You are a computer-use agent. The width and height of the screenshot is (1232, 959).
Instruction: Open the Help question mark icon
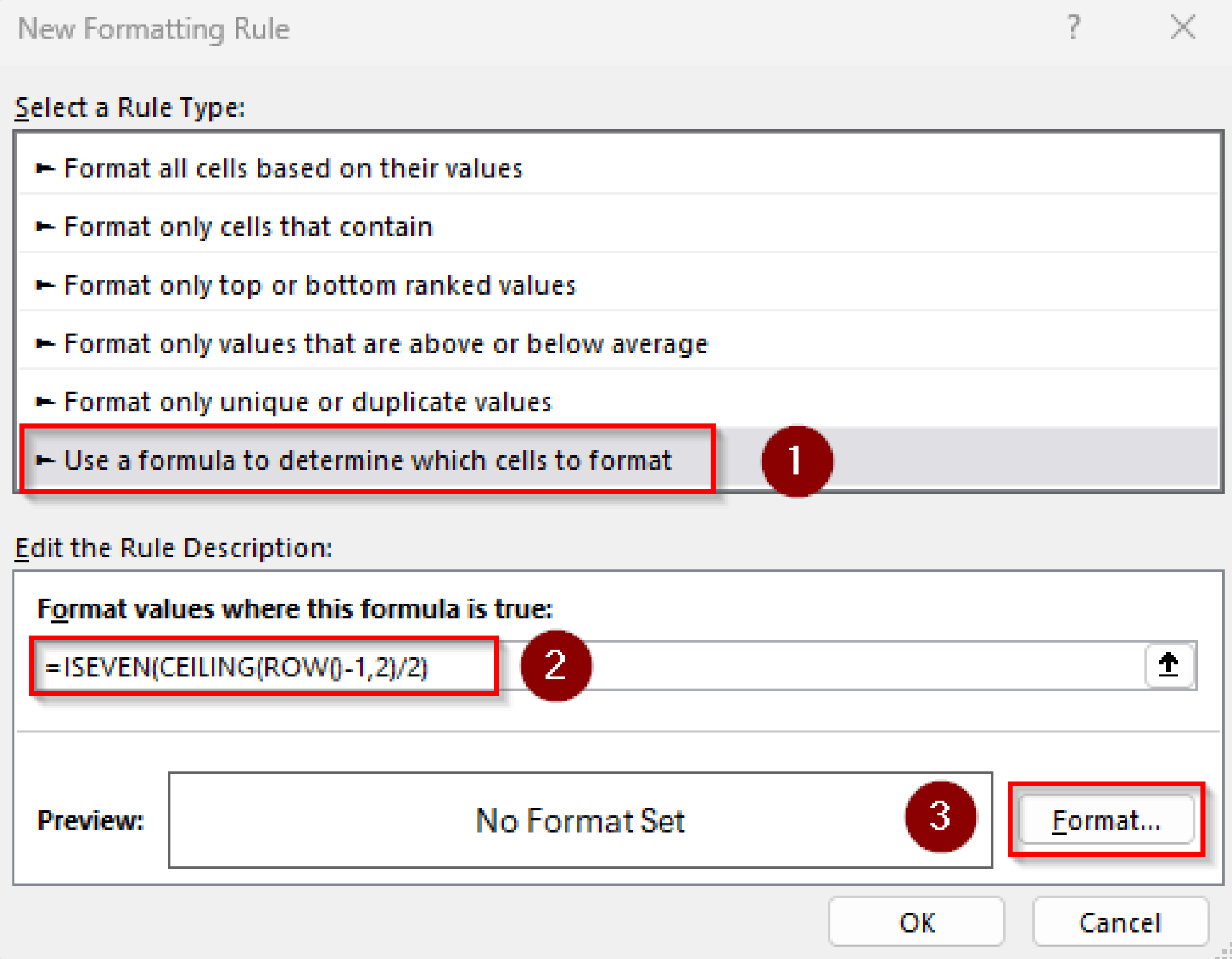(1073, 27)
